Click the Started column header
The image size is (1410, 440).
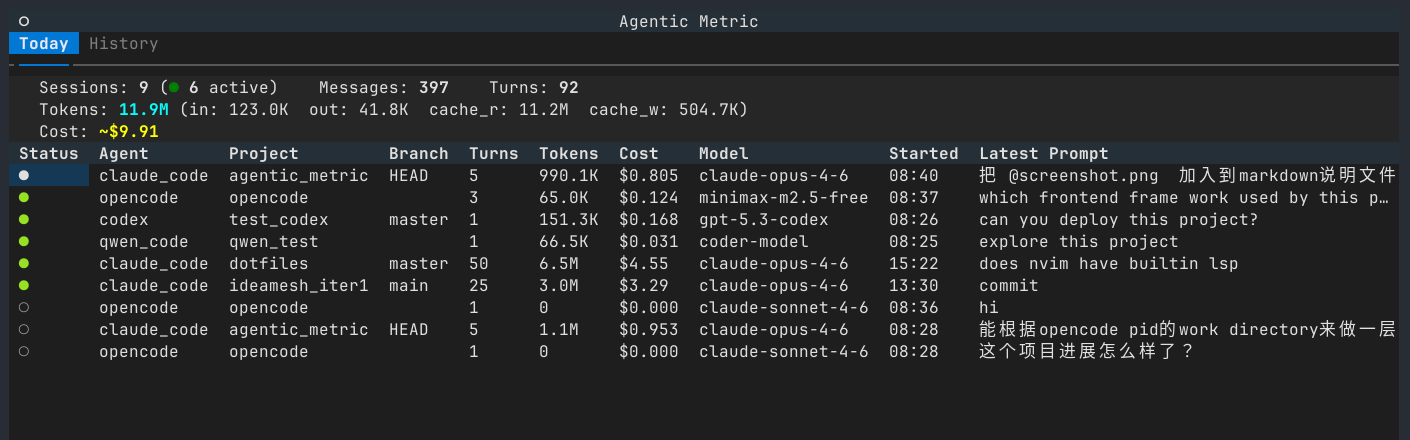924,153
